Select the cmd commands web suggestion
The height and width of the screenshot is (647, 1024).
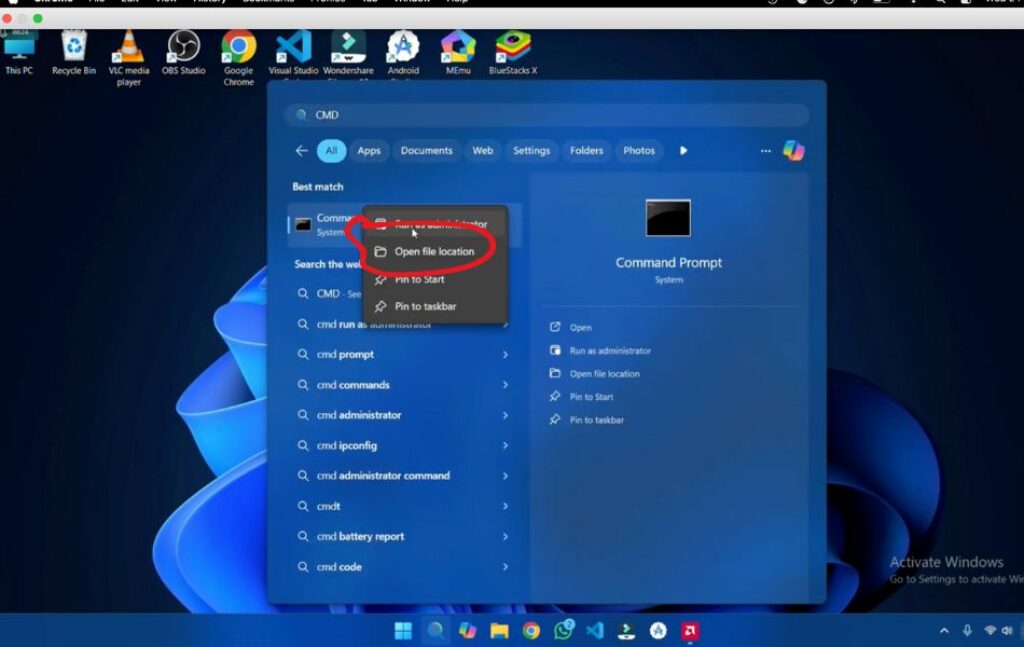point(403,385)
